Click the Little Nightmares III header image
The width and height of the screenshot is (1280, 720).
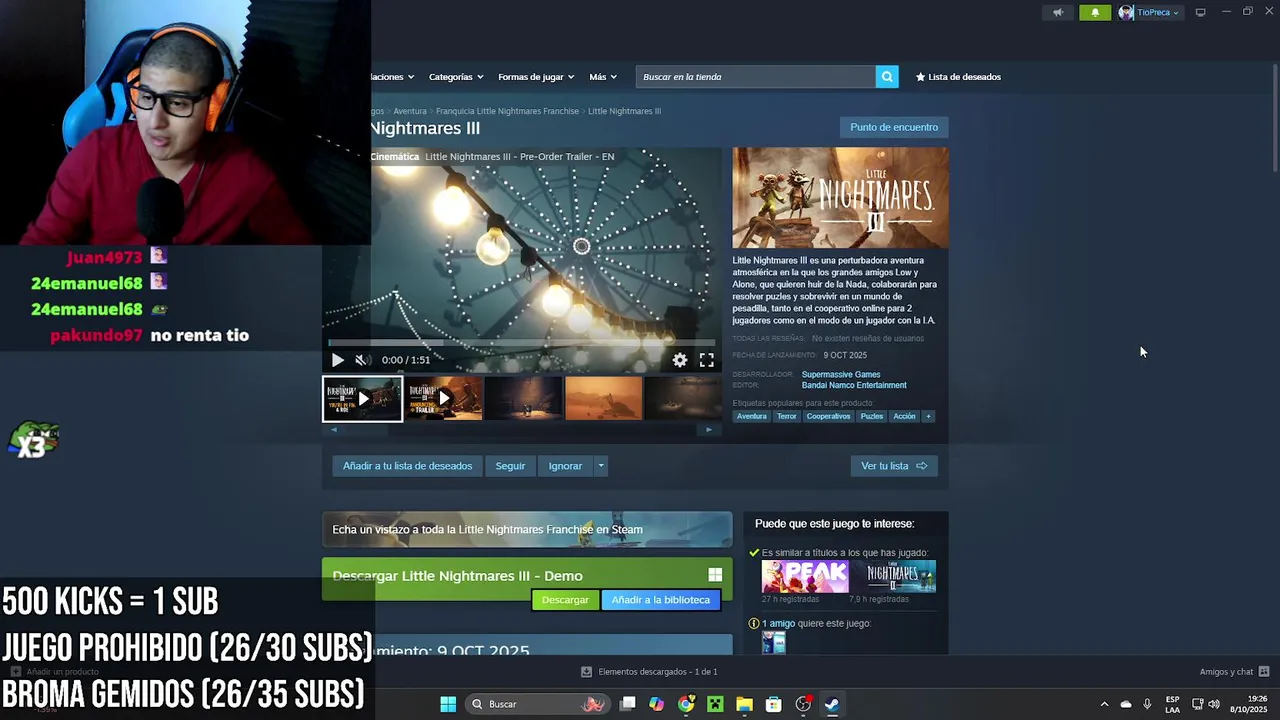pyautogui.click(x=840, y=198)
